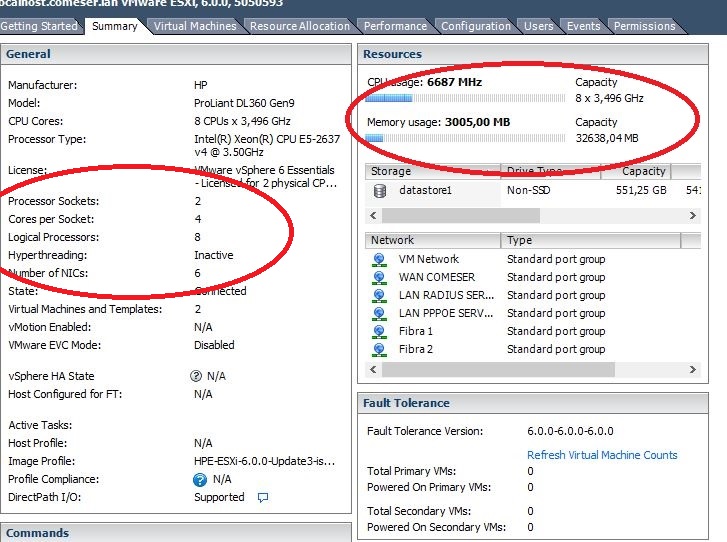Click the Memory usage progress bar
The height and width of the screenshot is (542, 727).
pos(465,138)
